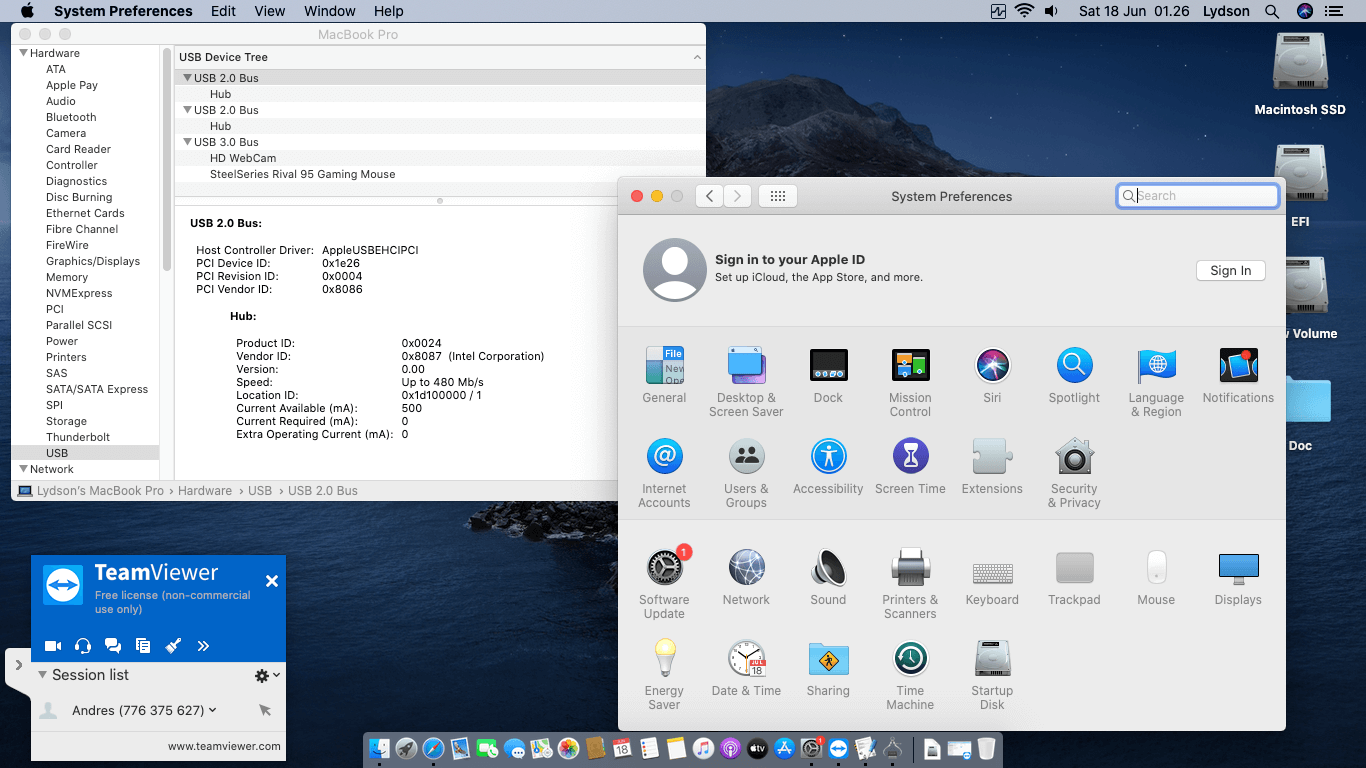This screenshot has width=1366, height=768.
Task: Click the TeamViewer video camera icon
Action: (x=54, y=646)
